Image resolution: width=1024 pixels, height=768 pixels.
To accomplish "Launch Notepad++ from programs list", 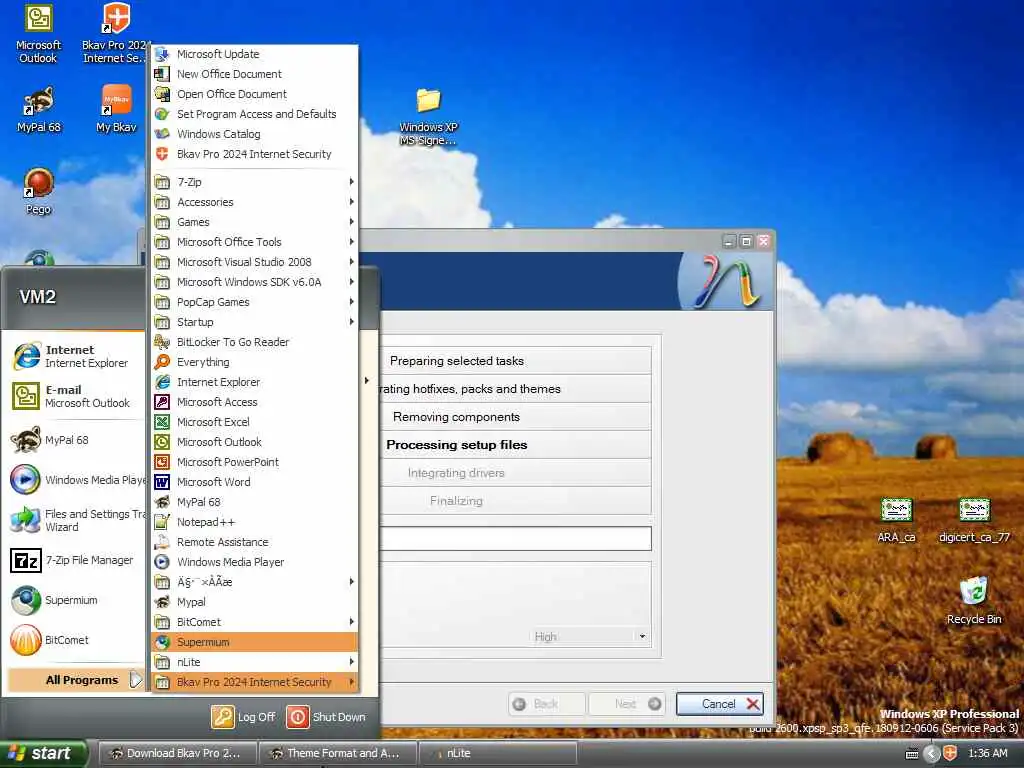I will 255,522.
